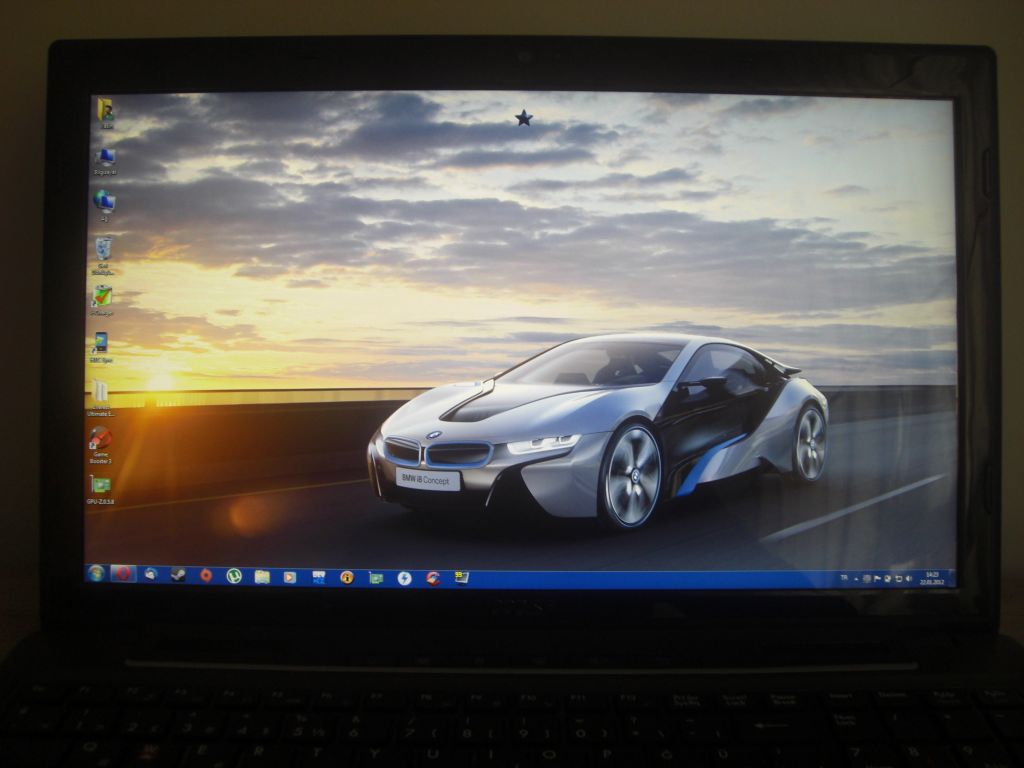Open Windows Explorer folder in taskbar
The width and height of the screenshot is (1024, 768).
pyautogui.click(x=262, y=577)
